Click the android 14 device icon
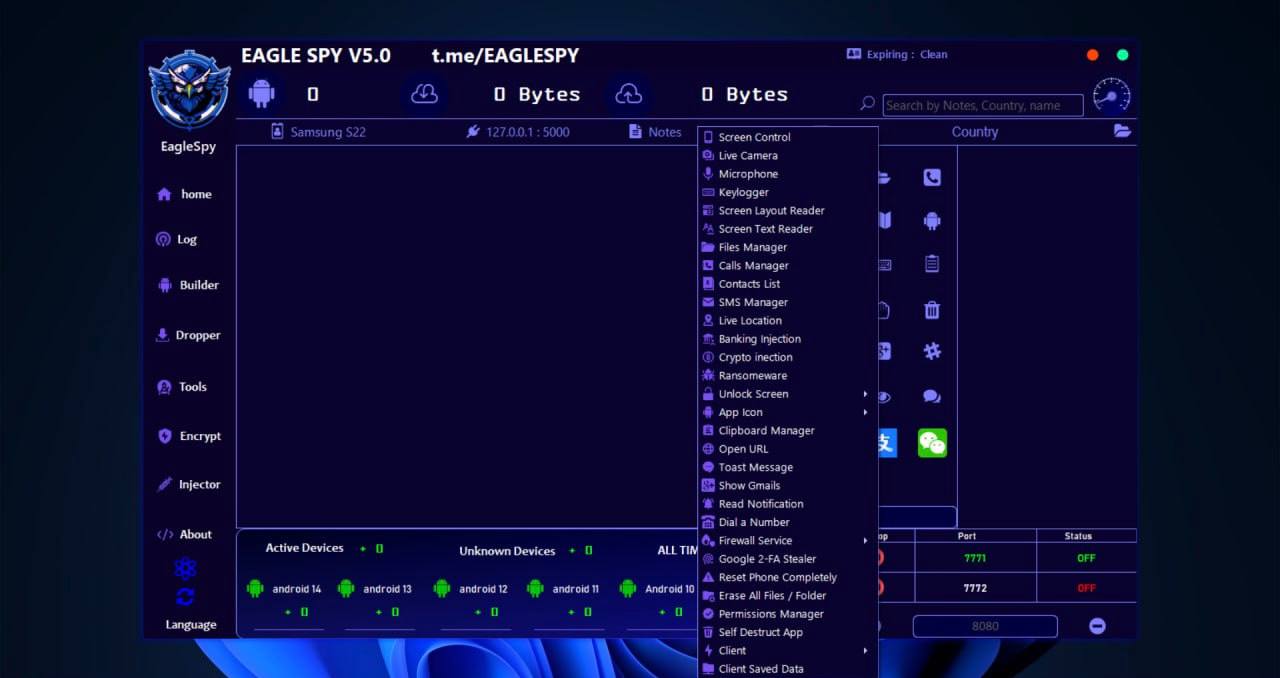The width and height of the screenshot is (1280, 678). coord(255,588)
